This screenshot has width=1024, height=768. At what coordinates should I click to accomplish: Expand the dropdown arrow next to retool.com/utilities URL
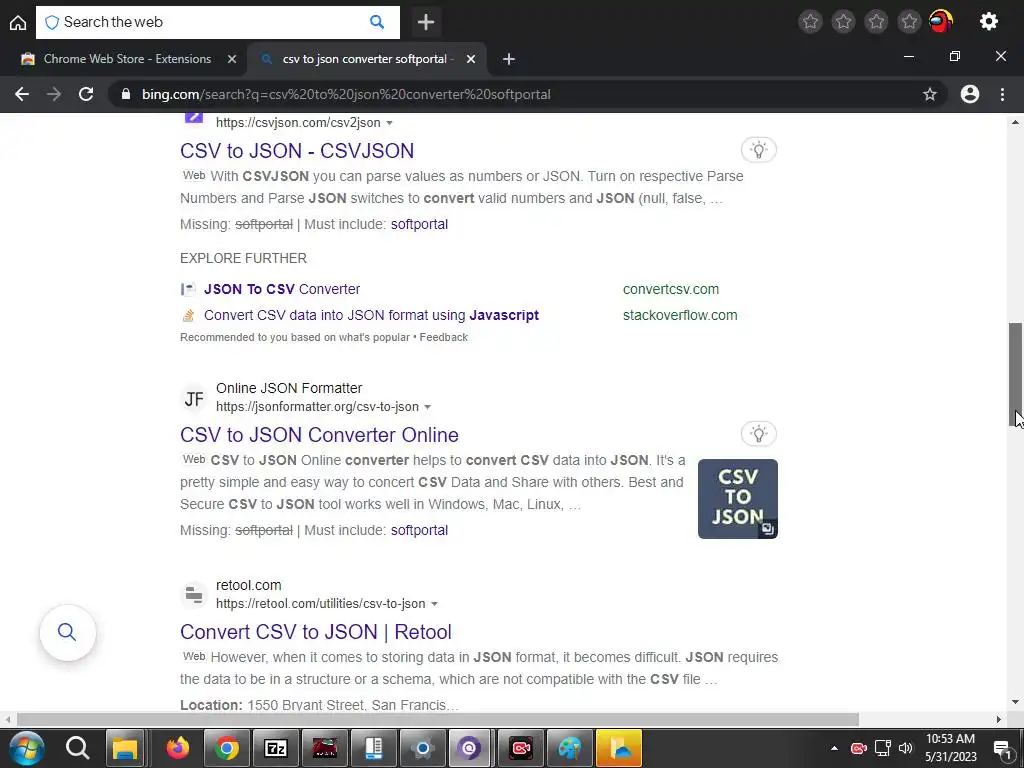(434, 604)
